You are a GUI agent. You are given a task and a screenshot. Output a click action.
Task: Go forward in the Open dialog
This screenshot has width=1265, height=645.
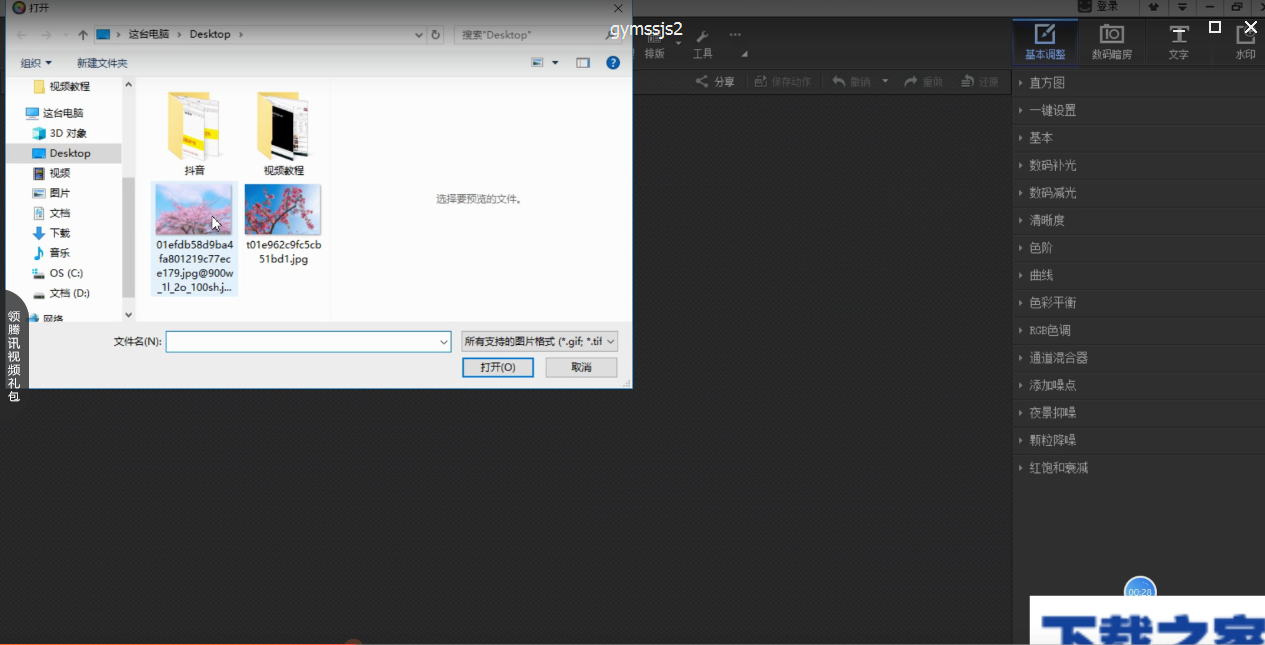[46, 35]
